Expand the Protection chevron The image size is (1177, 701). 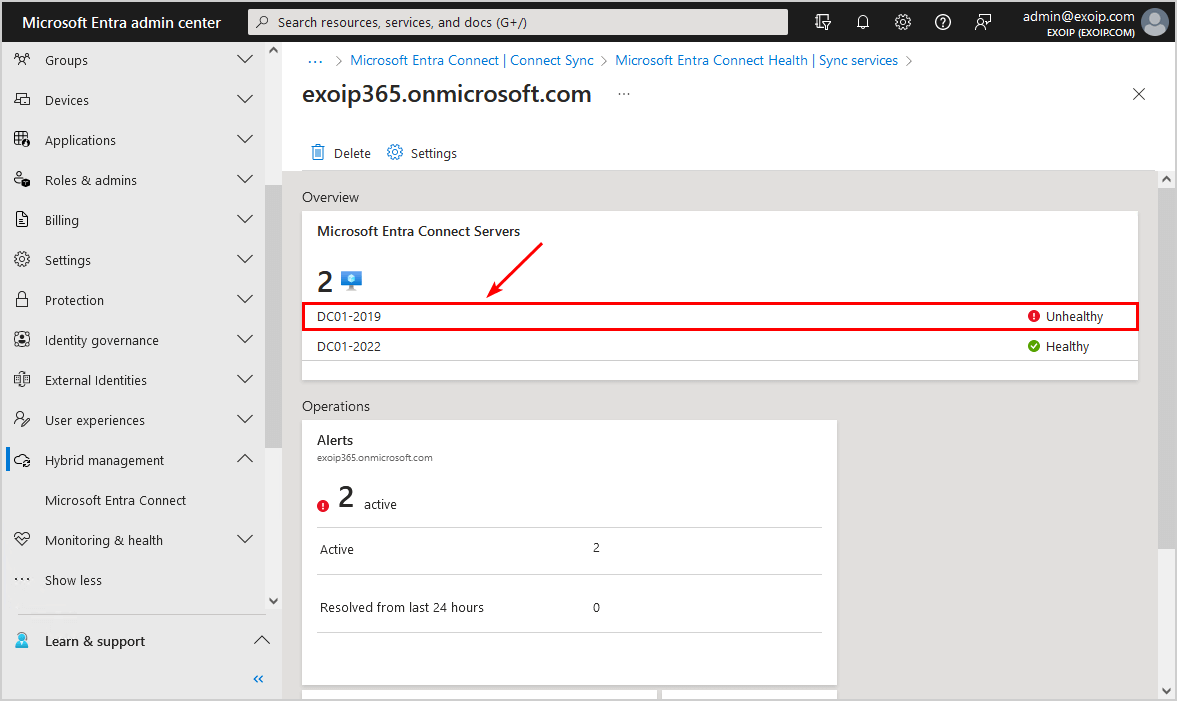coord(245,299)
